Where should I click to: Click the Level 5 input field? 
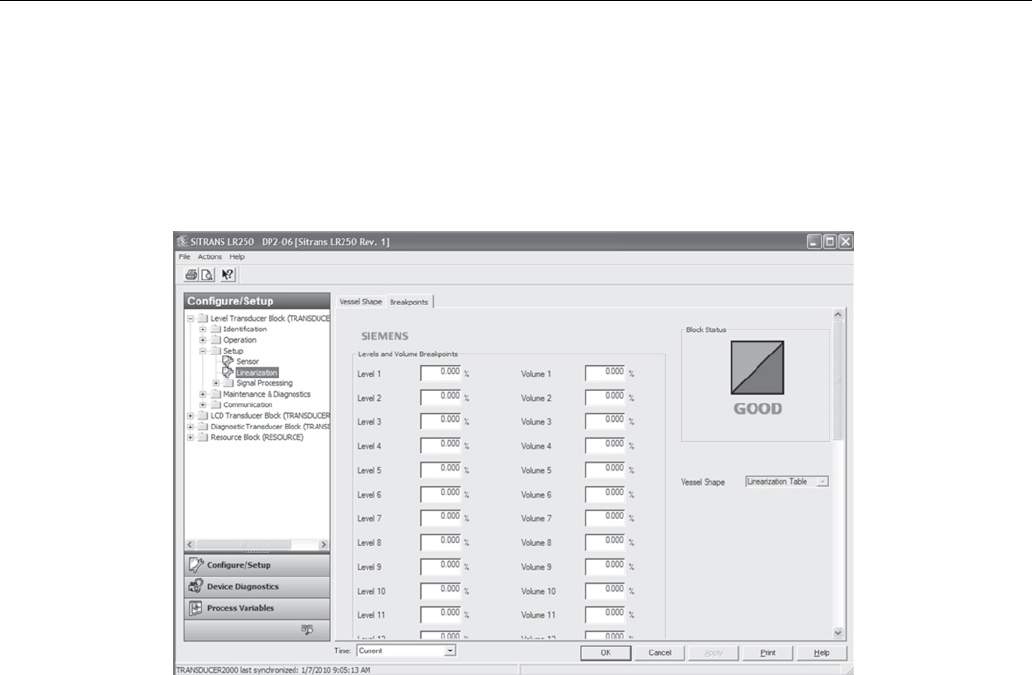tap(441, 470)
